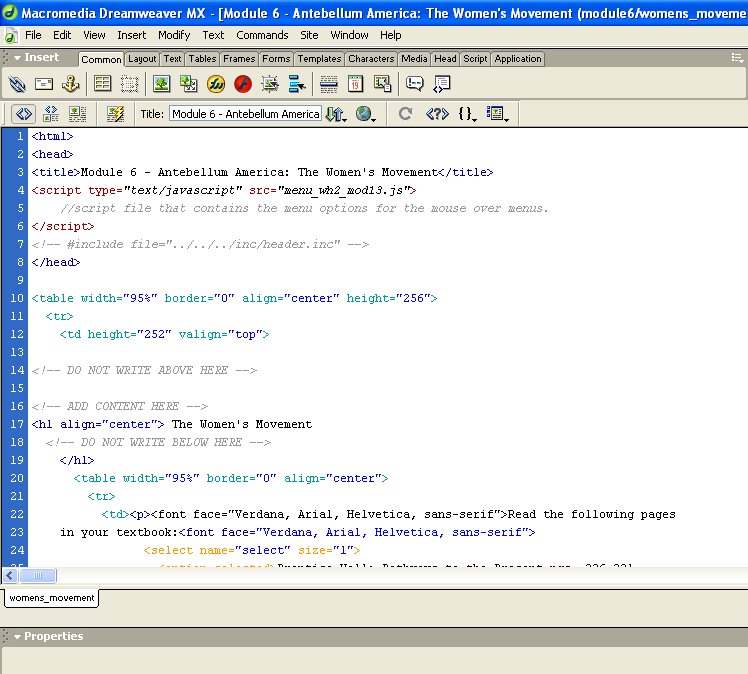This screenshot has height=674, width=748.
Task: Open the View menu
Action: pos(94,35)
